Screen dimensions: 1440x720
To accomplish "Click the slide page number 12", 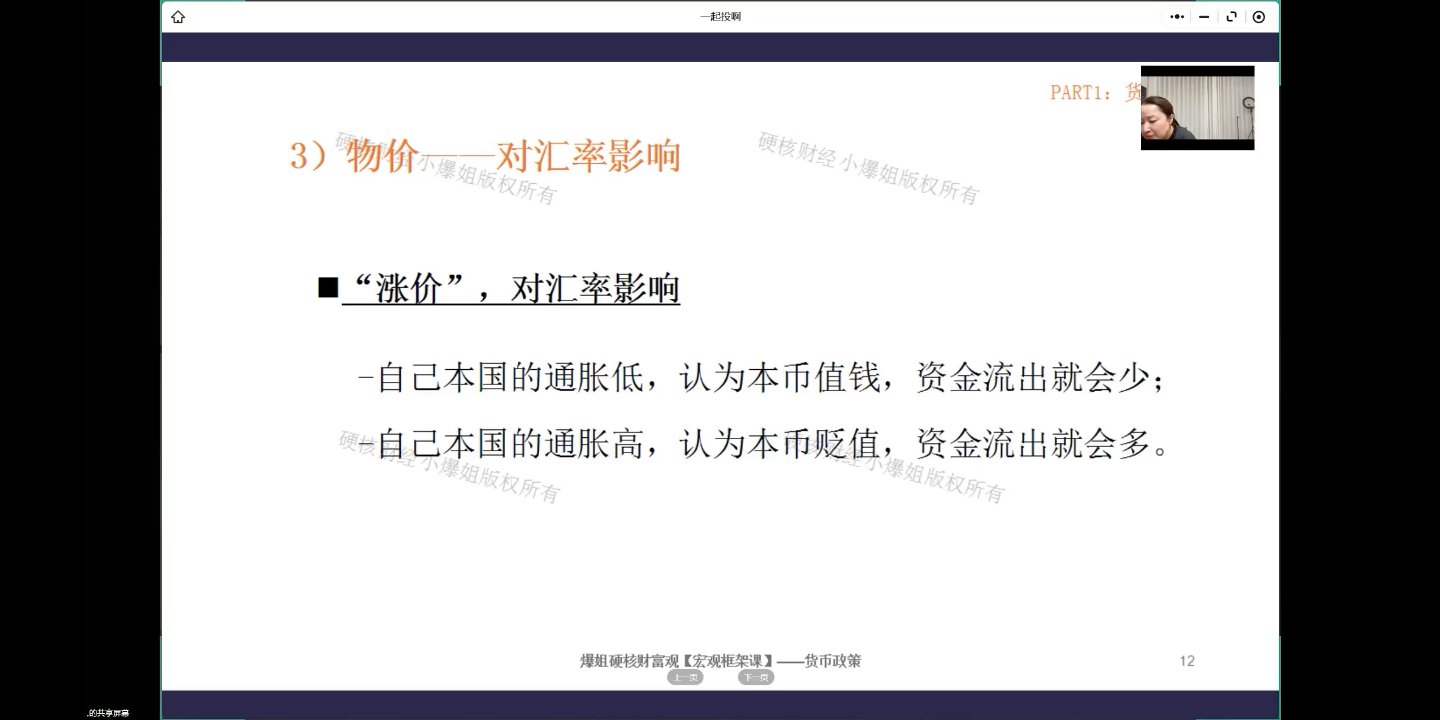I will pyautogui.click(x=1187, y=661).
